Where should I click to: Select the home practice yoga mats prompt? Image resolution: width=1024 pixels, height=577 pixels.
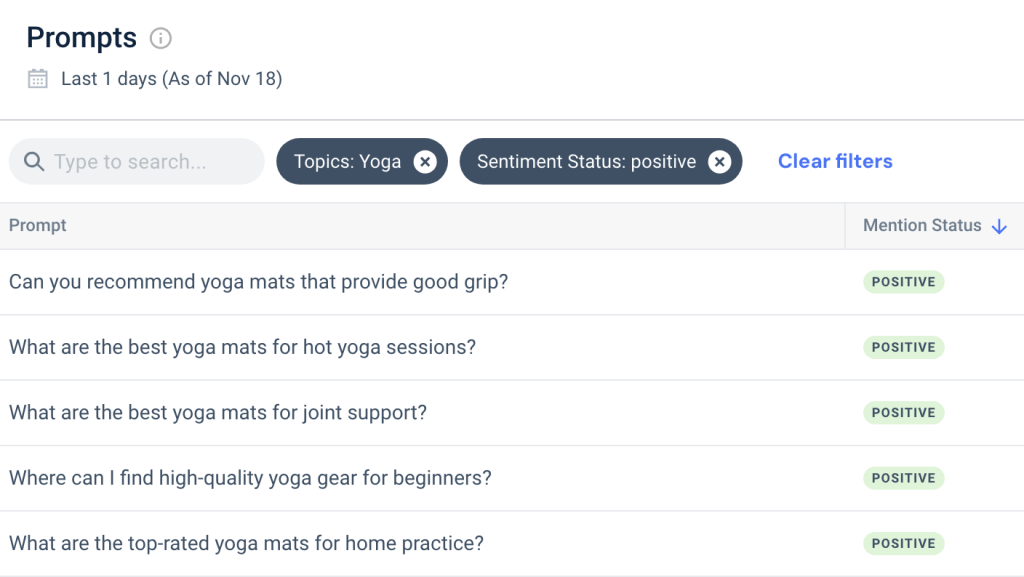246,543
